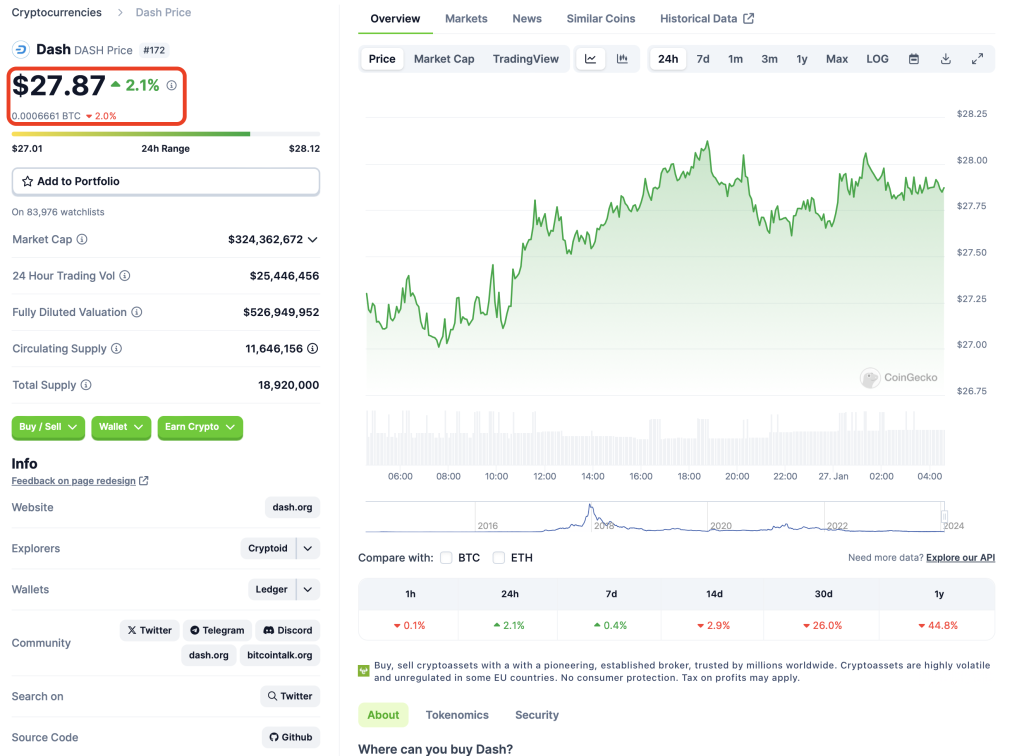Search on Twitter magnifier button
1024x756 pixels.
tap(290, 697)
